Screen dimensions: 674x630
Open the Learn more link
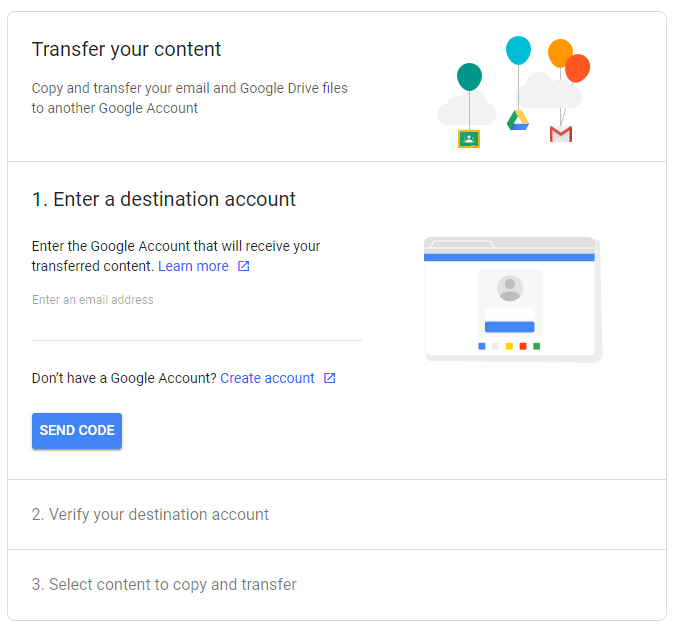(193, 266)
